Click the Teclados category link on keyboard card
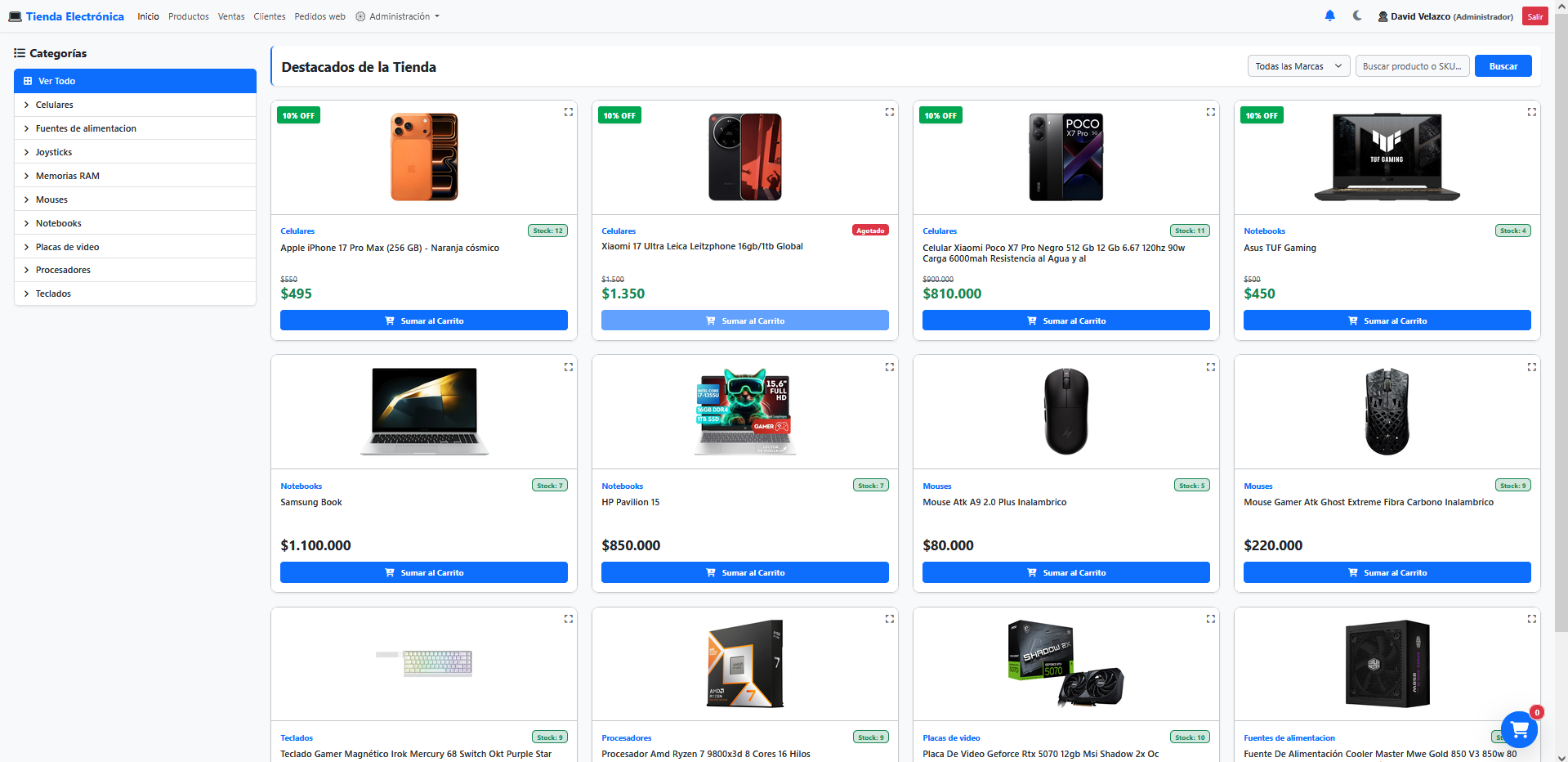The image size is (1568, 762). click(x=297, y=738)
